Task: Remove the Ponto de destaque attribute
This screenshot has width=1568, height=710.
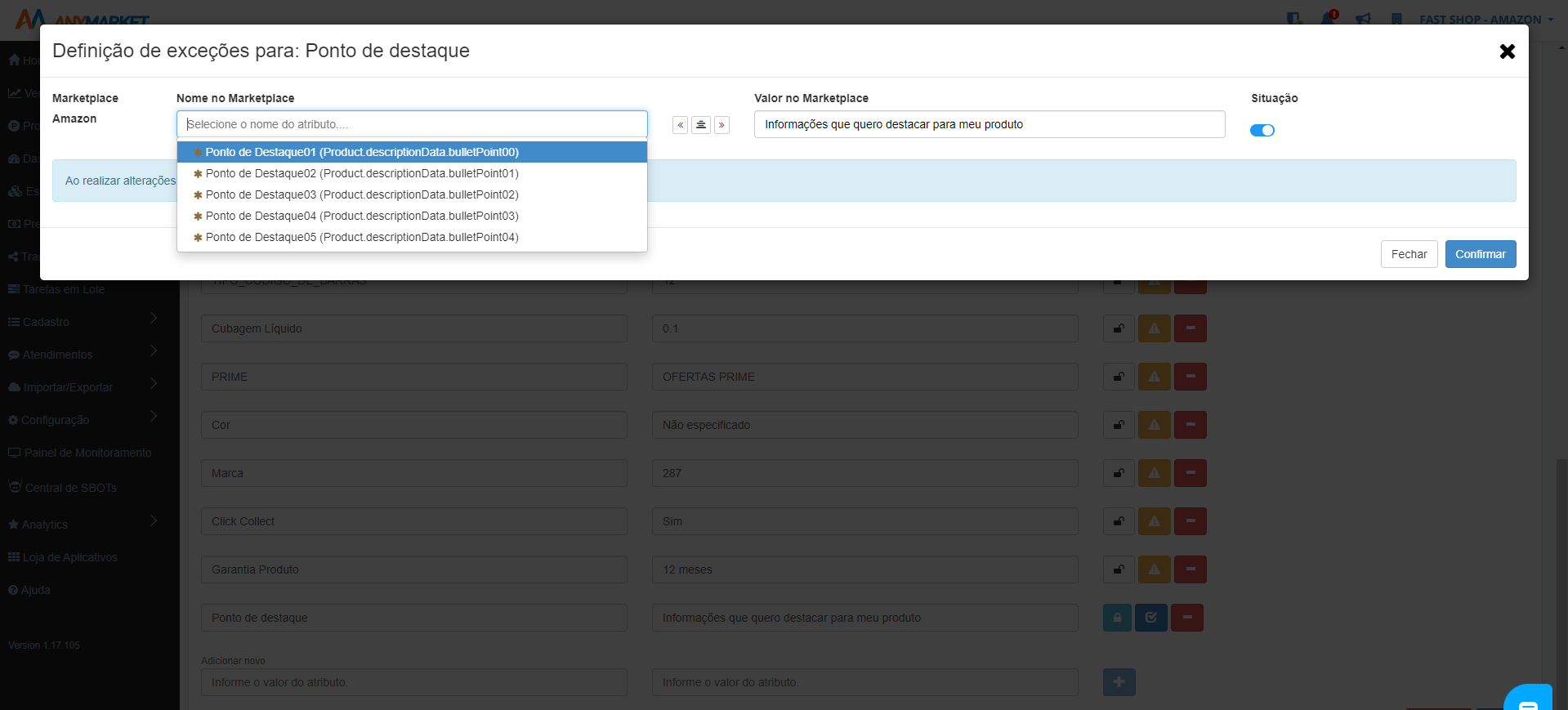Action: click(1187, 618)
